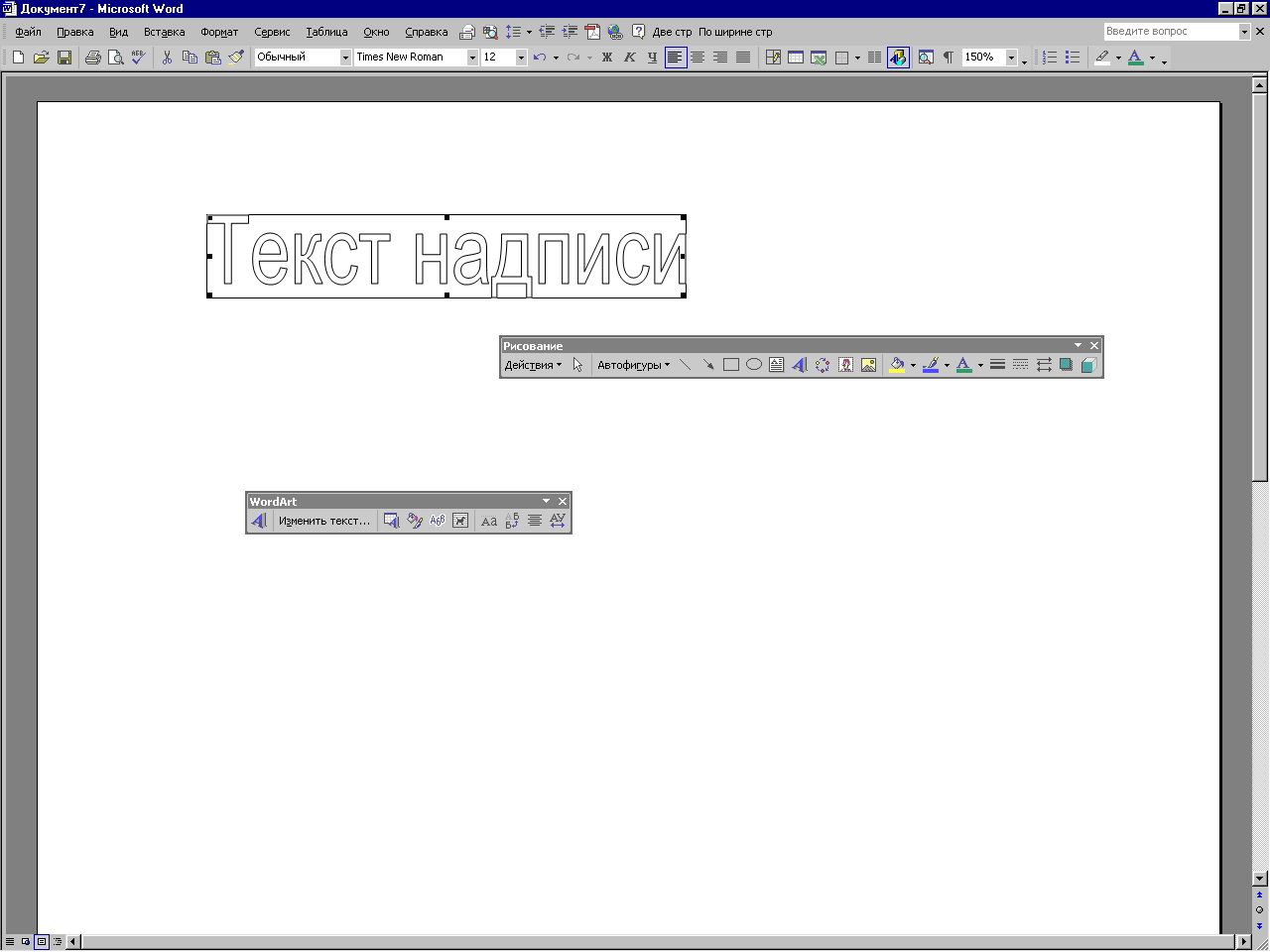Select the Line tool in Drawing toolbar
This screenshot has width=1270, height=952.
point(685,365)
